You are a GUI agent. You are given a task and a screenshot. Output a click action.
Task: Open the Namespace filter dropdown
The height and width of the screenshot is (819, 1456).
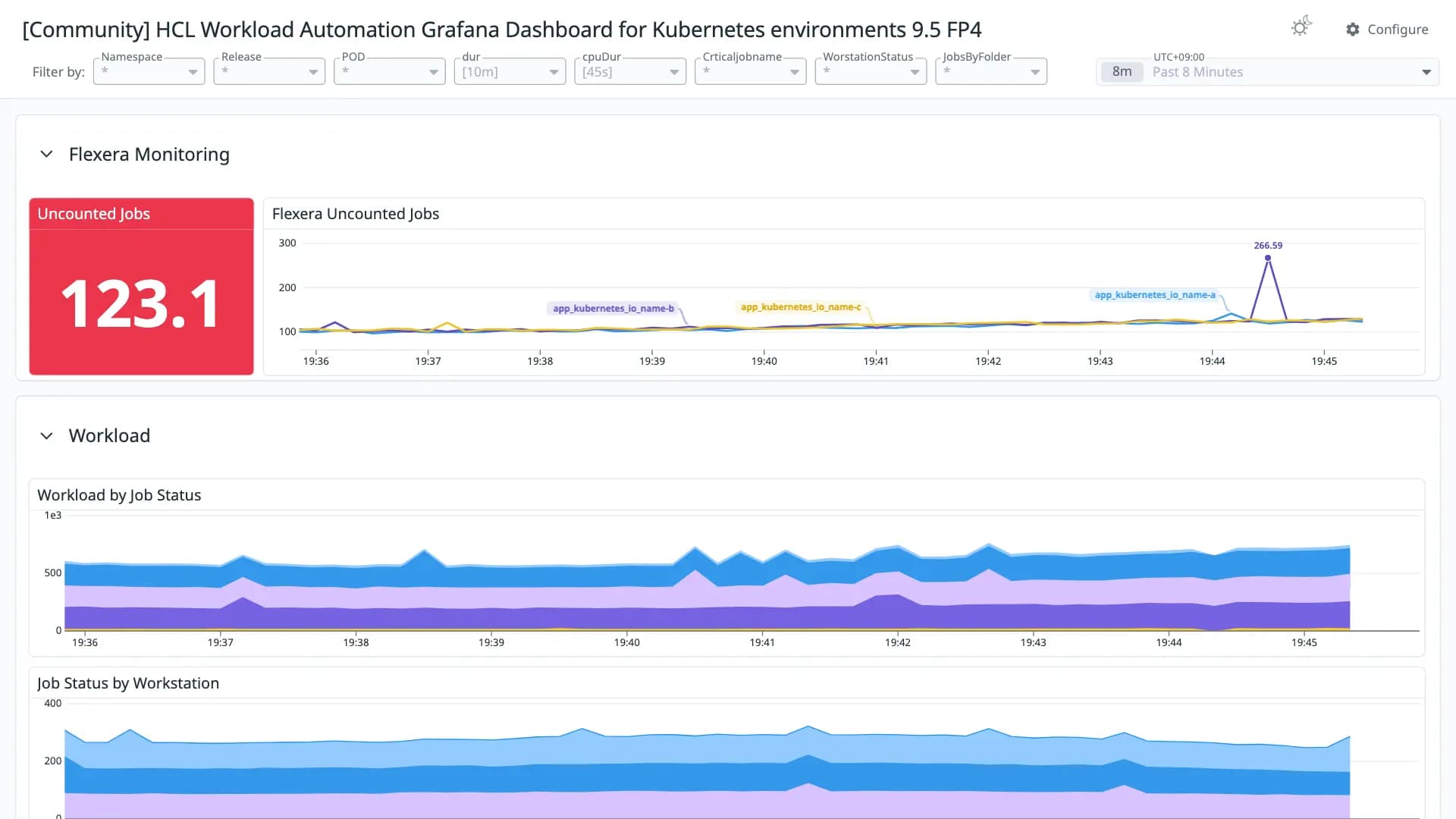pyautogui.click(x=149, y=71)
